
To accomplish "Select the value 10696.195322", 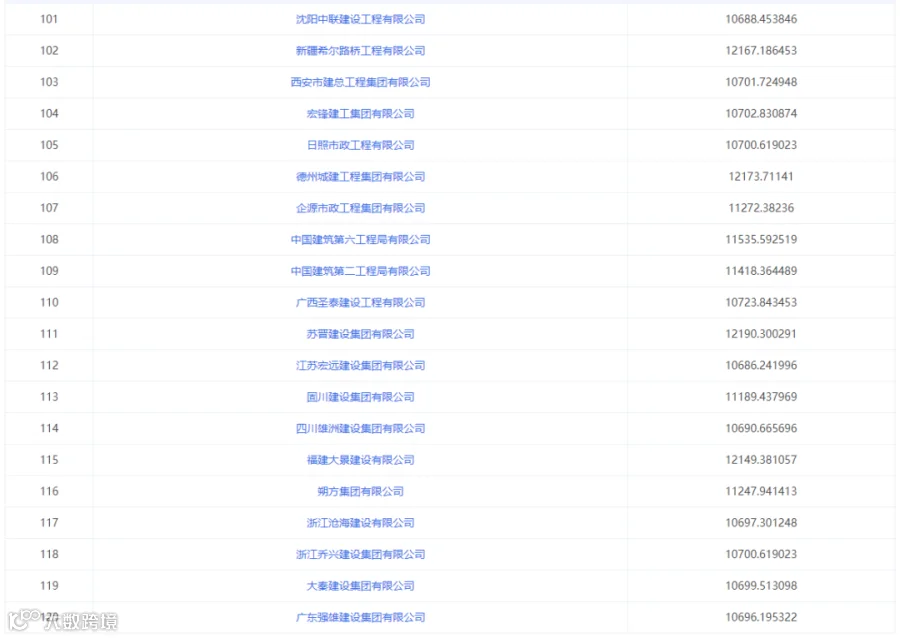I will coord(761,617).
